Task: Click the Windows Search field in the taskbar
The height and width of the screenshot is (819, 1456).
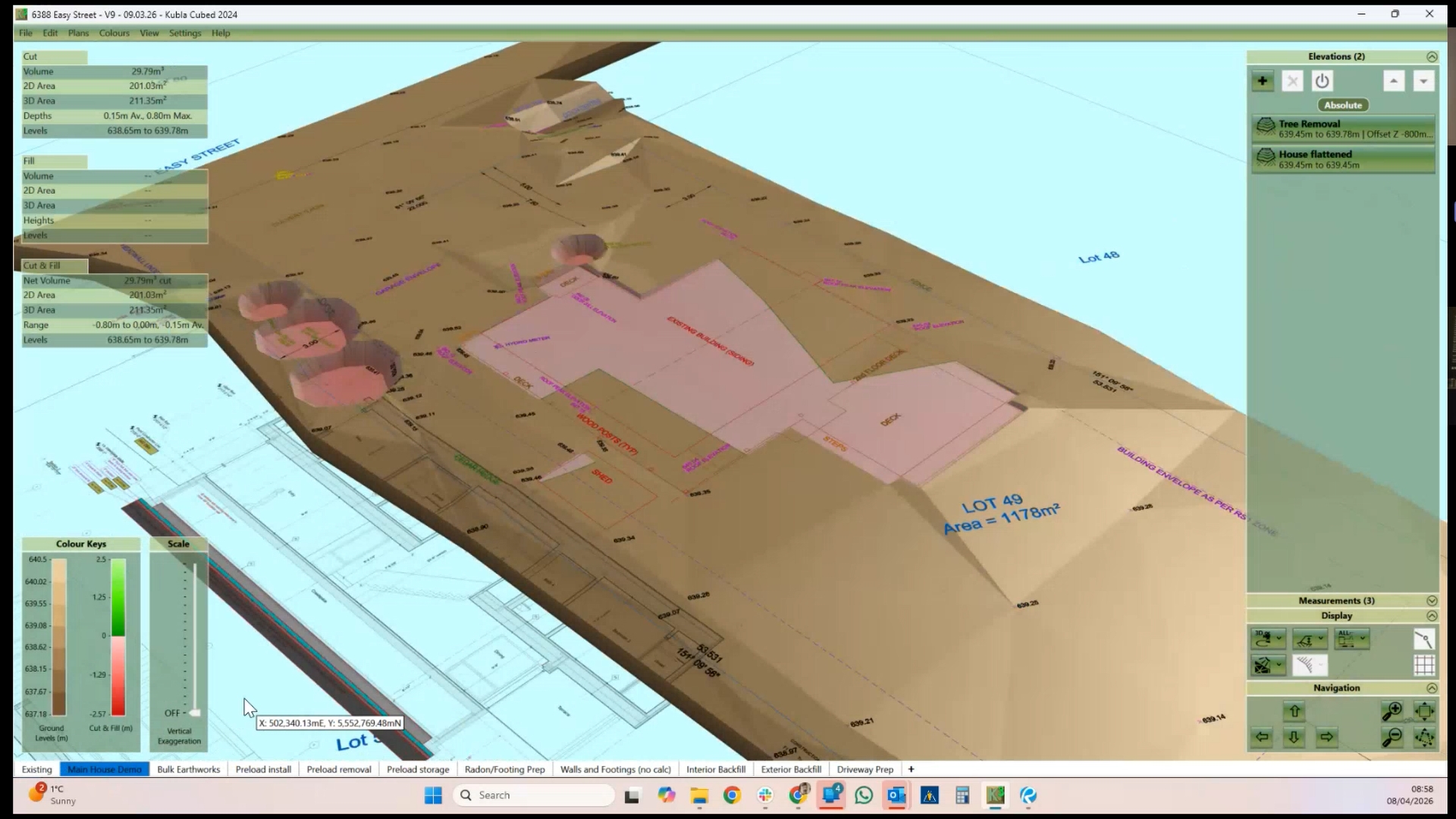Action: [533, 795]
